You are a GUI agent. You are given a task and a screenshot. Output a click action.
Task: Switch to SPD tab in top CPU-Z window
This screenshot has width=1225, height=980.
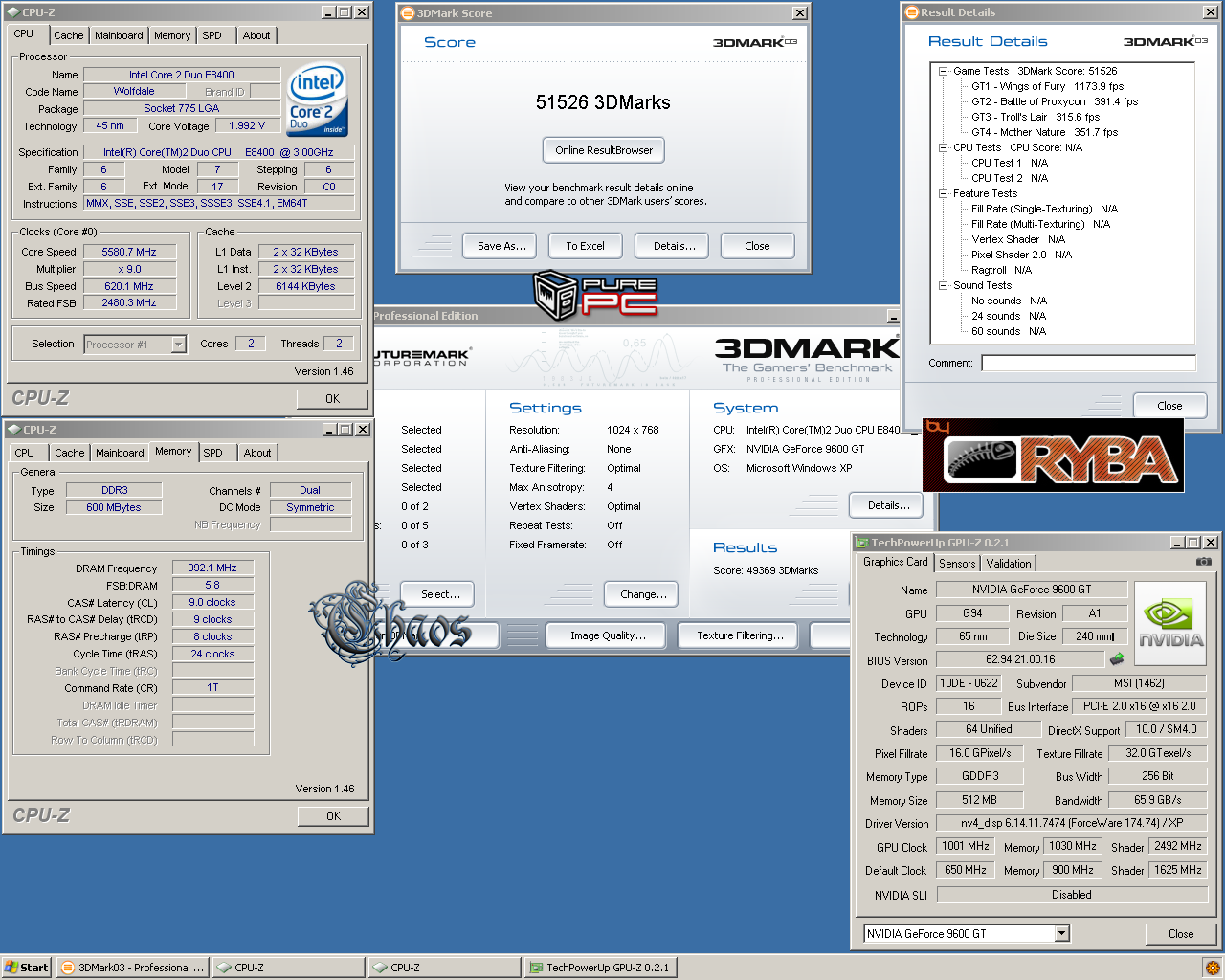212,35
